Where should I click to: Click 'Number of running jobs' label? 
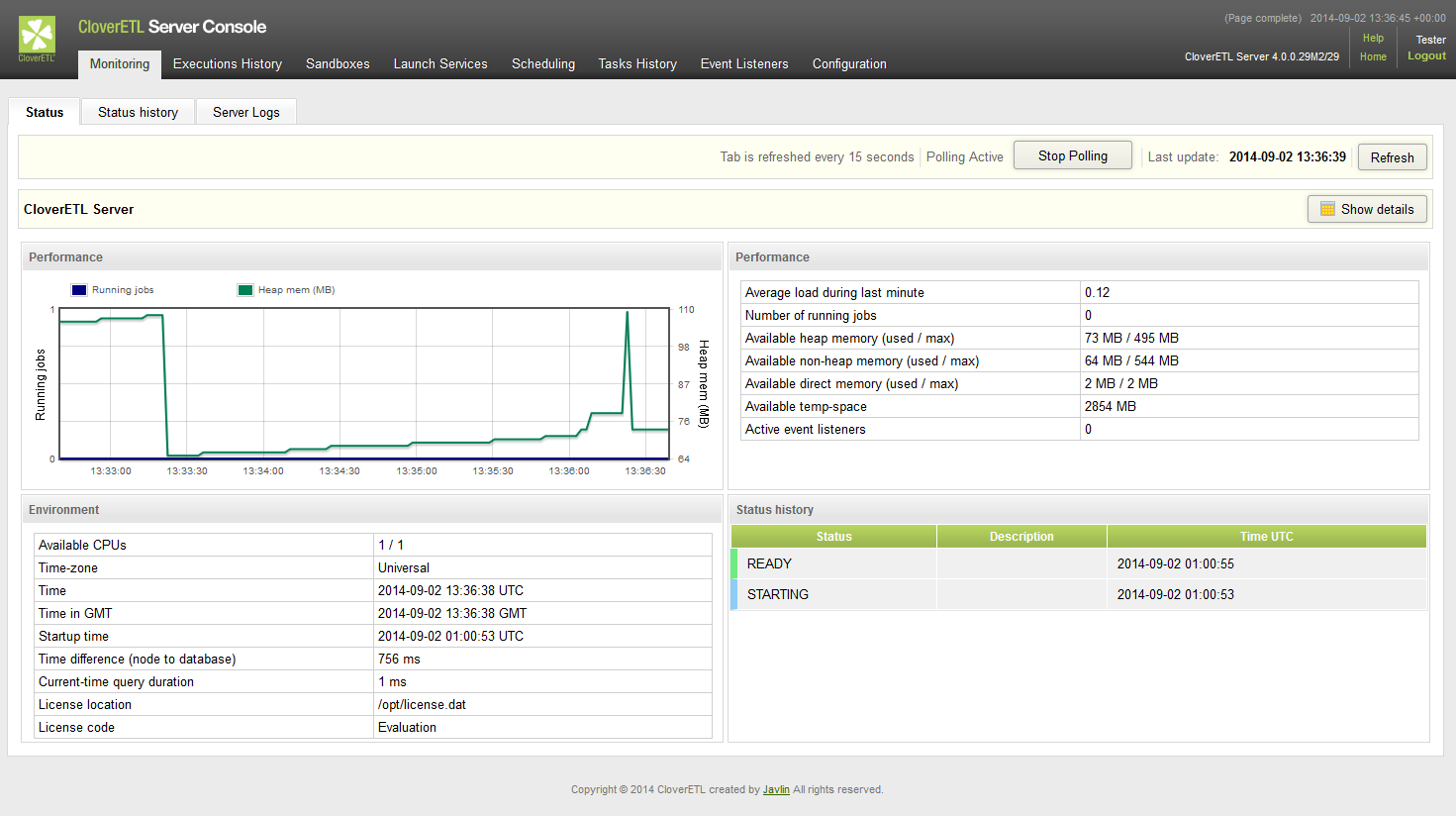pos(811,315)
